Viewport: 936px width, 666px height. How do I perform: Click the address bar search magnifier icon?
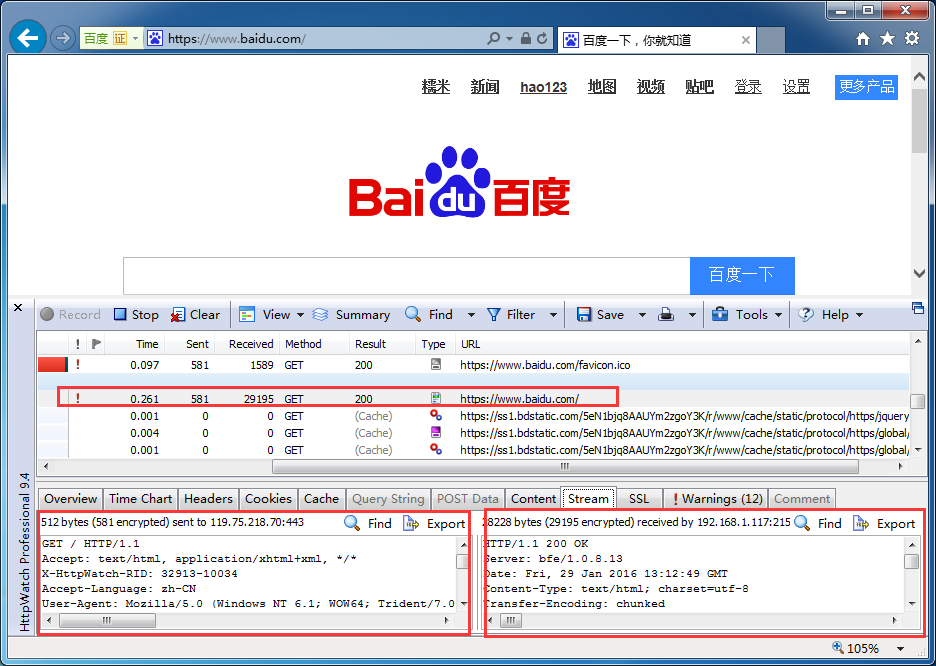pos(494,39)
